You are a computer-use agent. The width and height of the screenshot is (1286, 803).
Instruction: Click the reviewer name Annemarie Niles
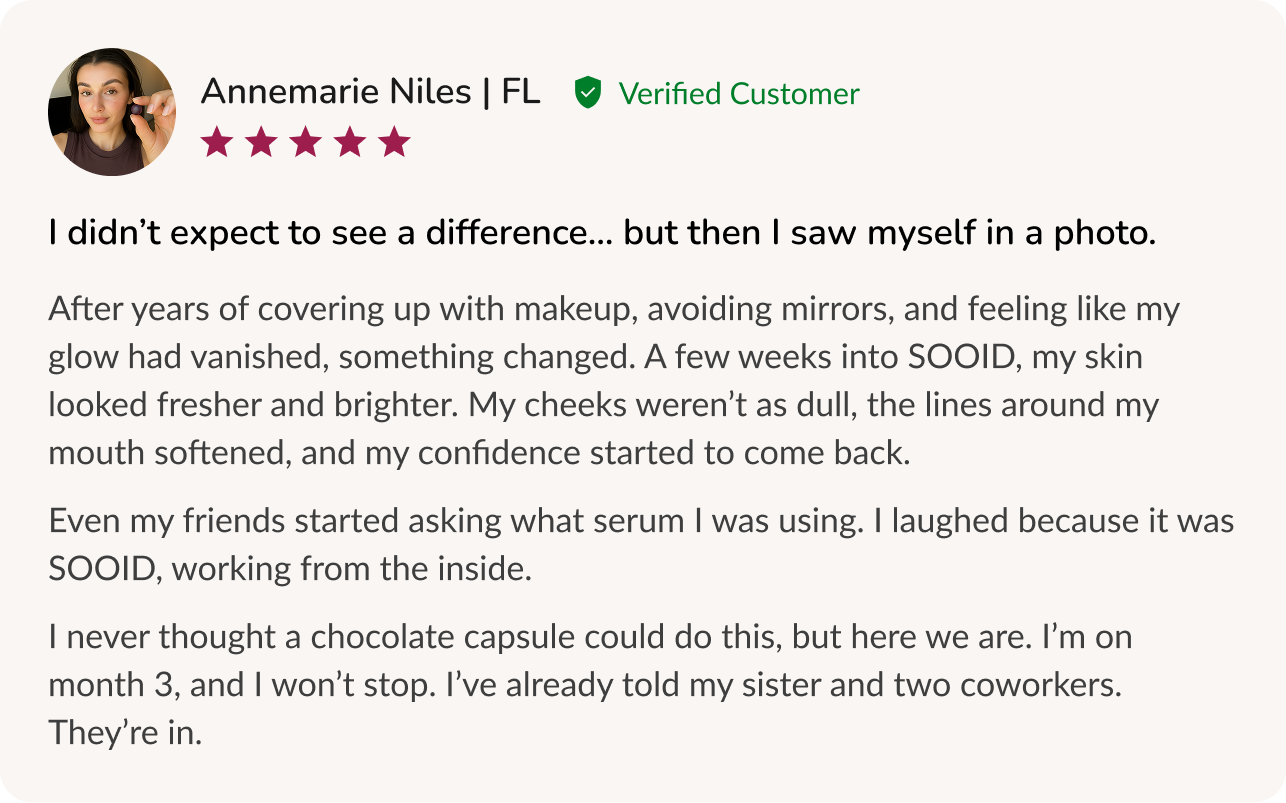(336, 92)
